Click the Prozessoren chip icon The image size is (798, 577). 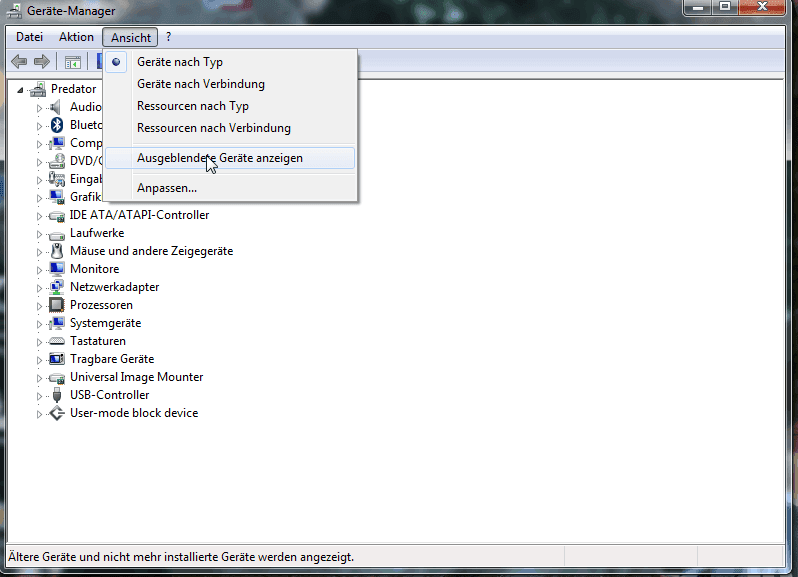point(56,305)
